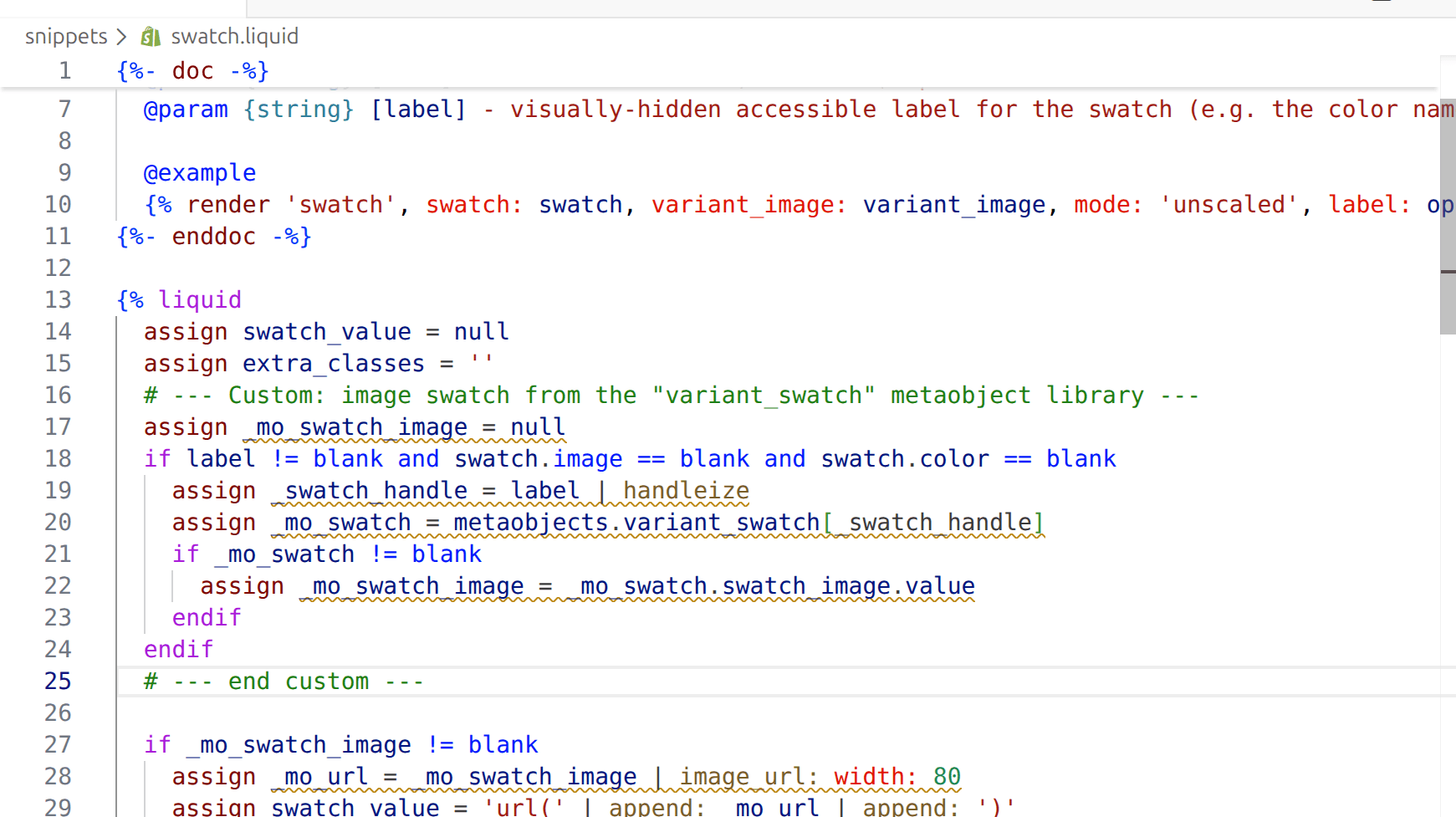Click line number 25 in the gutter
This screenshot has height=817, width=1456.
coord(58,681)
